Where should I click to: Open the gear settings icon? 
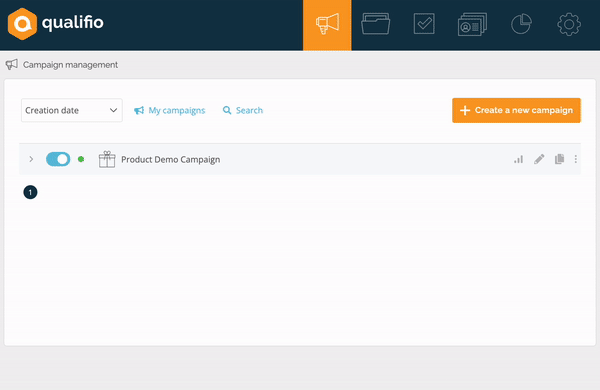click(569, 24)
